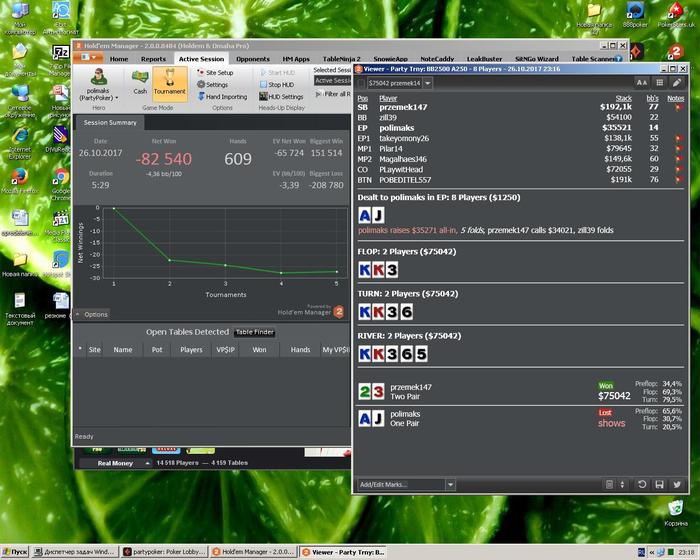This screenshot has width=700, height=560.
Task: Open Settings gear in Options group
Action: coord(212,84)
